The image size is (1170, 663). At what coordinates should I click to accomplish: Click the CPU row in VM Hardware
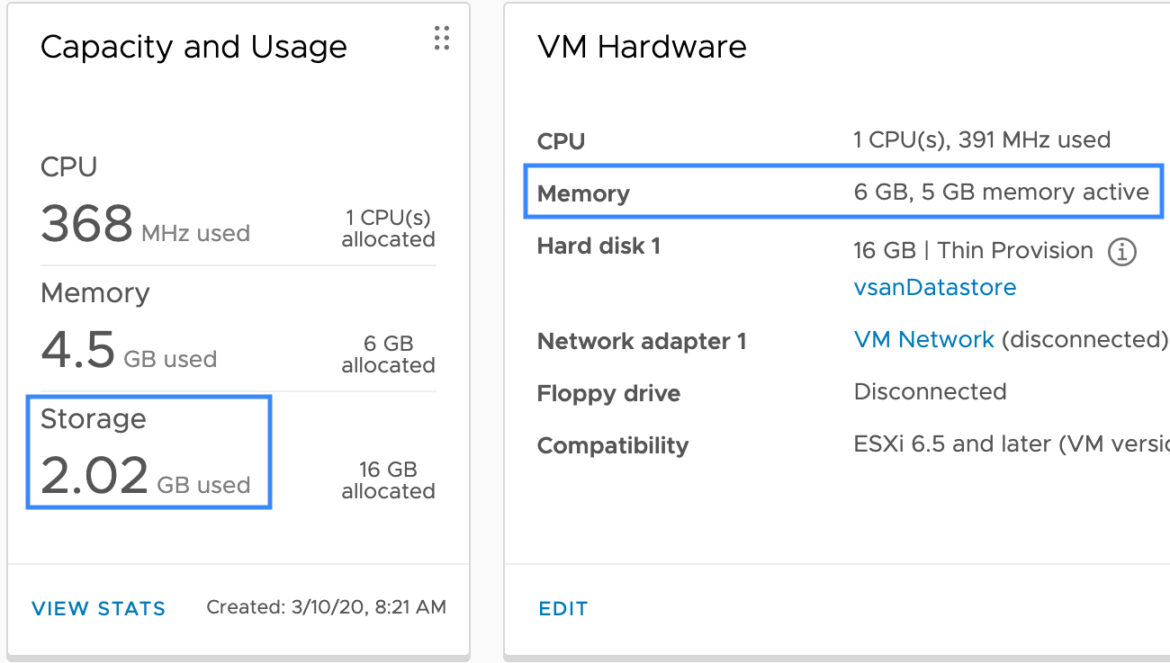[843, 140]
